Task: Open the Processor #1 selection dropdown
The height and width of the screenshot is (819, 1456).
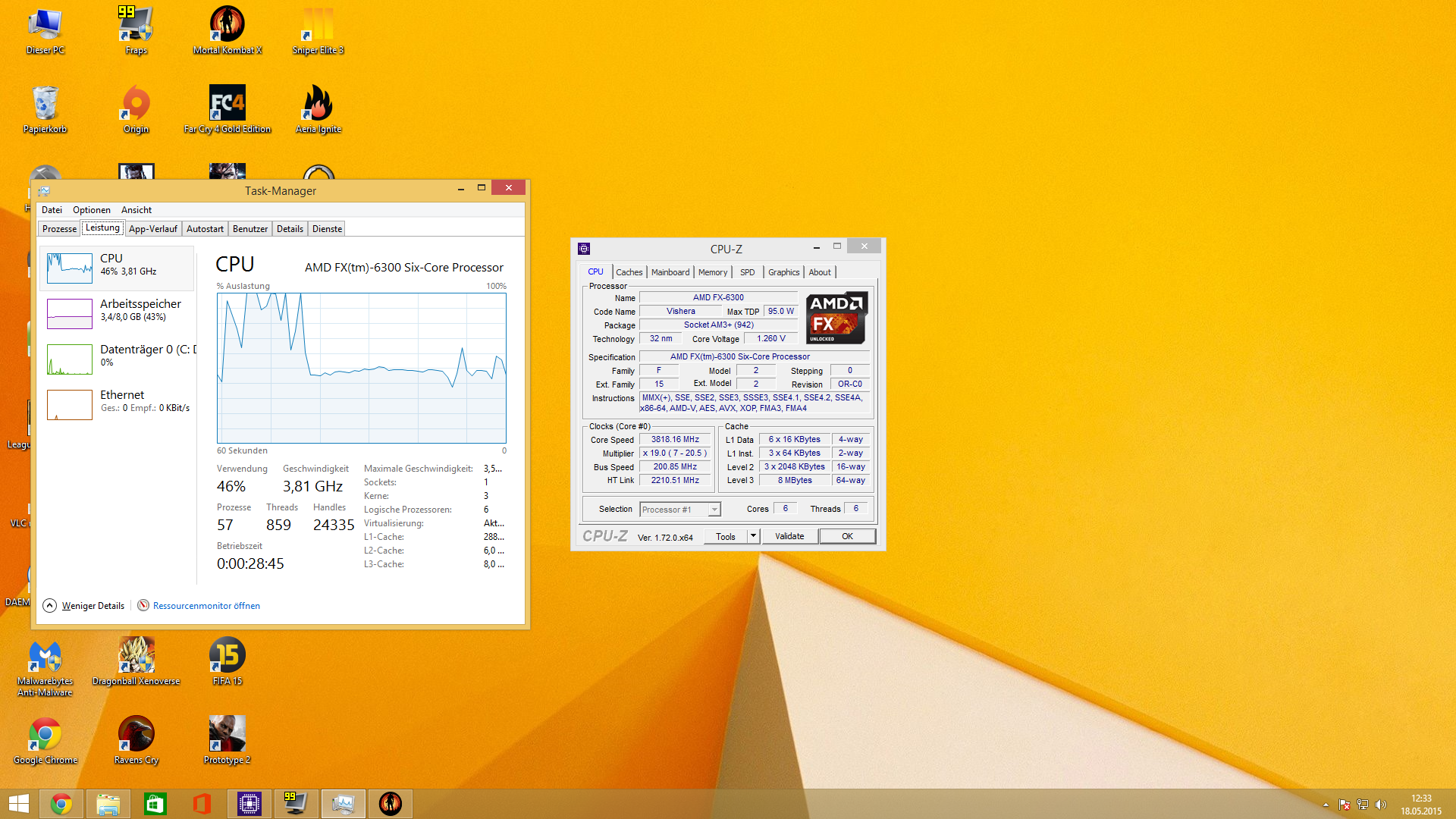Action: pos(714,510)
